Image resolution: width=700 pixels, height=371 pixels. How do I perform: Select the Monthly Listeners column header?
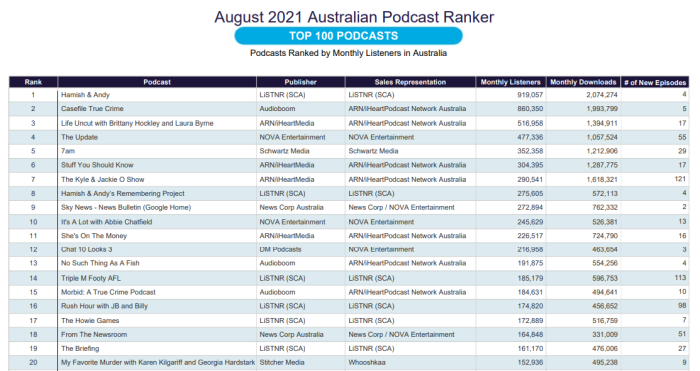coord(510,82)
